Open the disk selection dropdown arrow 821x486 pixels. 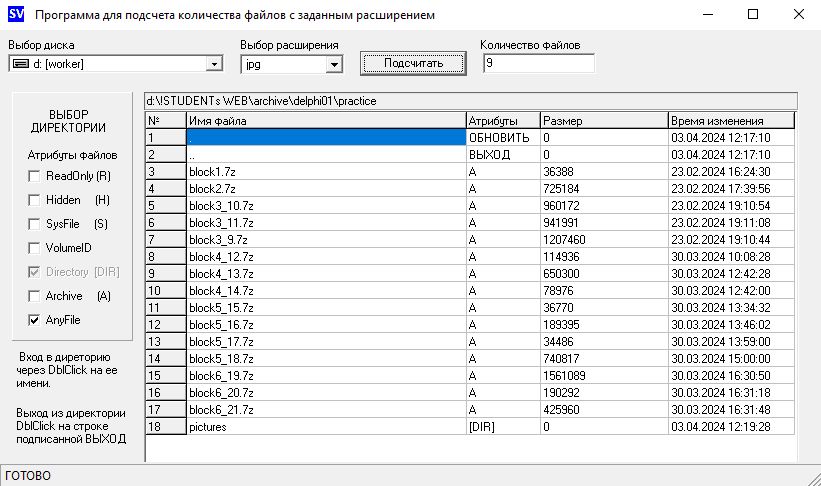[x=214, y=64]
